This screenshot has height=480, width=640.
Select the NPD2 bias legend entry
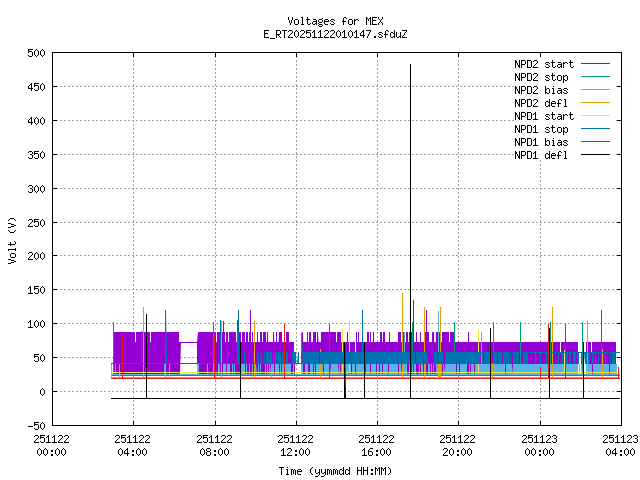point(541,90)
